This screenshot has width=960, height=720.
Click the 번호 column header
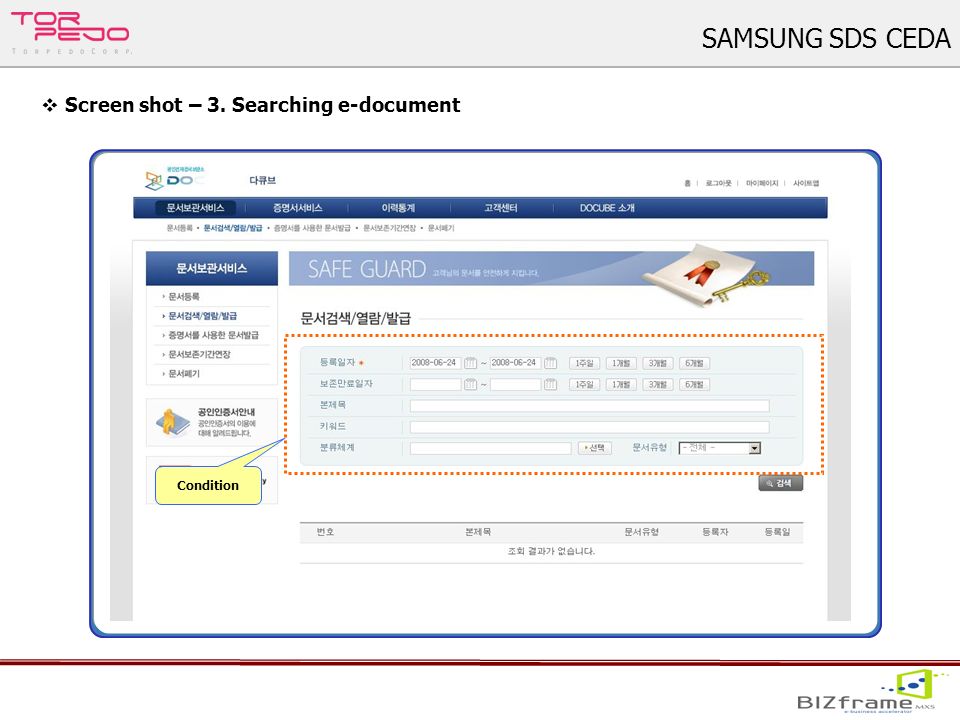[325, 532]
